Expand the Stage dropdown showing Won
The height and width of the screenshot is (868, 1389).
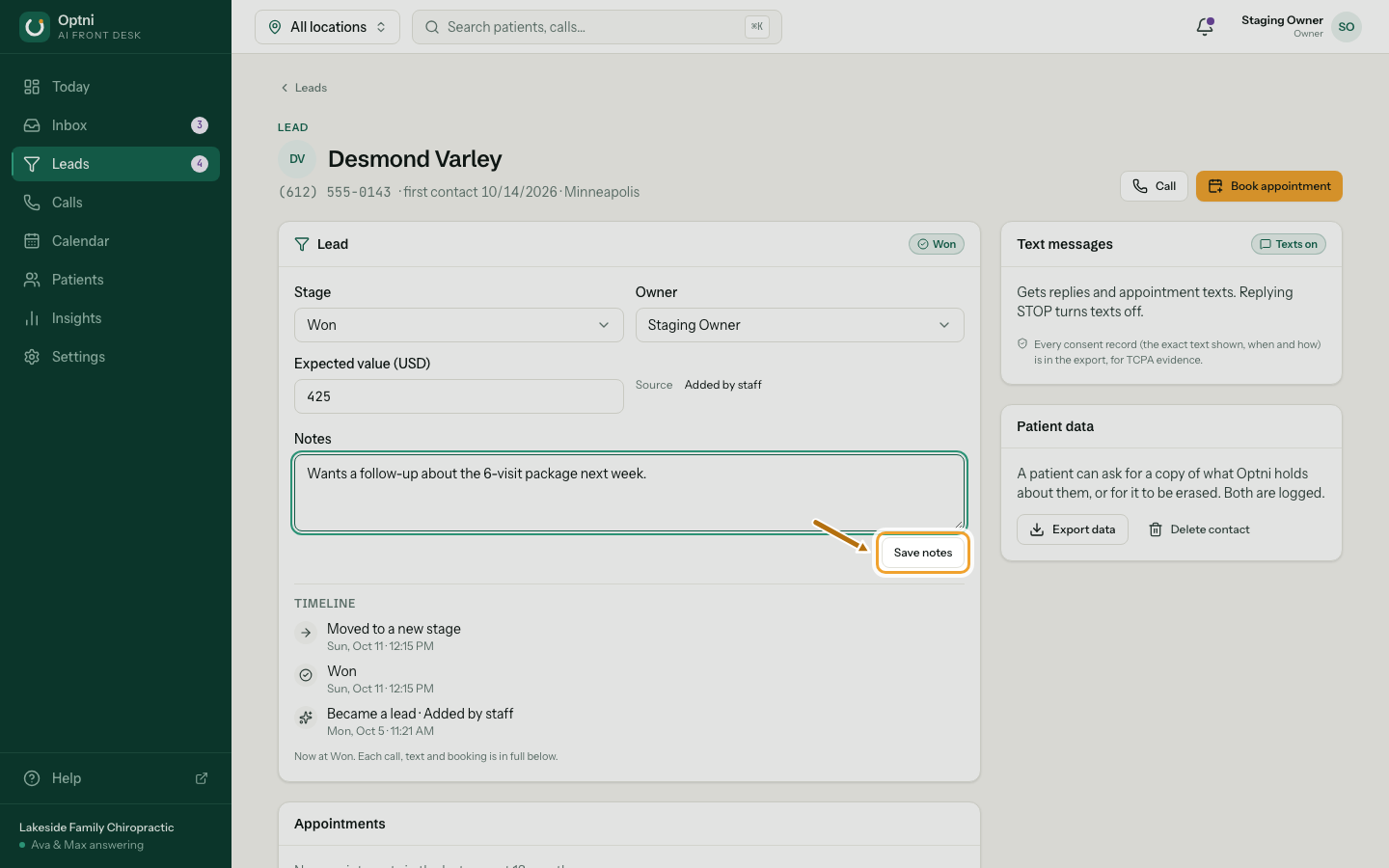[x=459, y=325]
